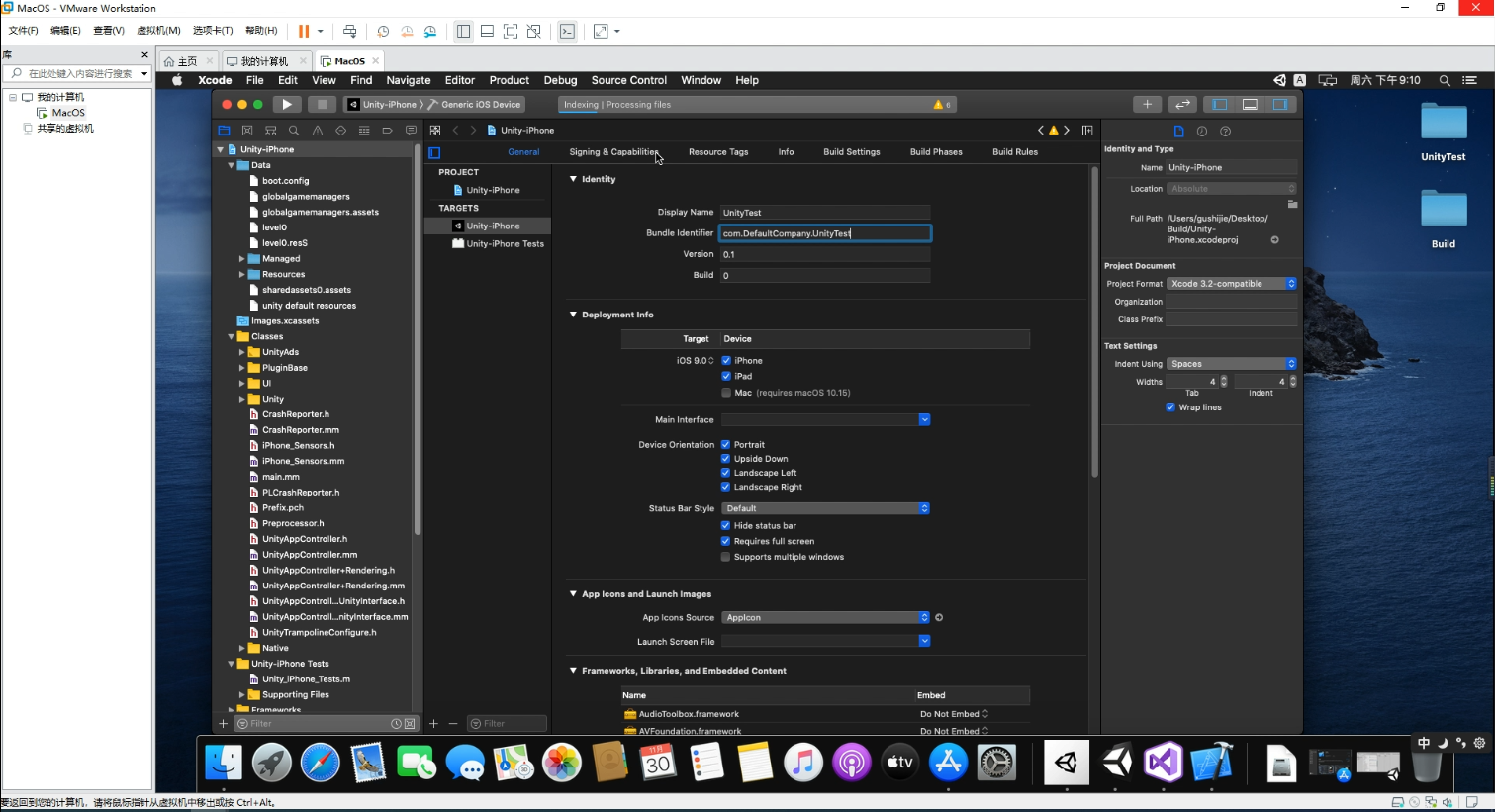The image size is (1495, 812).
Task: Open the Breakpoint navigator icon
Action: [x=387, y=131]
